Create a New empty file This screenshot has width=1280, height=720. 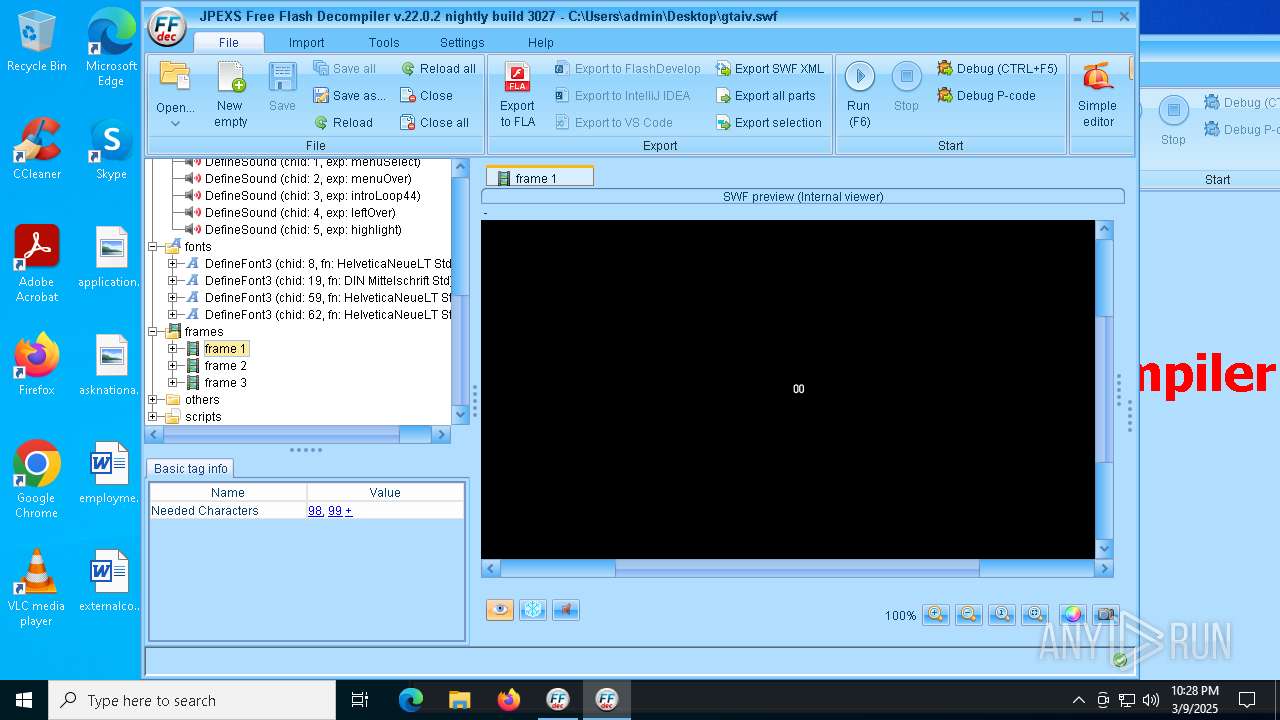[x=230, y=95]
